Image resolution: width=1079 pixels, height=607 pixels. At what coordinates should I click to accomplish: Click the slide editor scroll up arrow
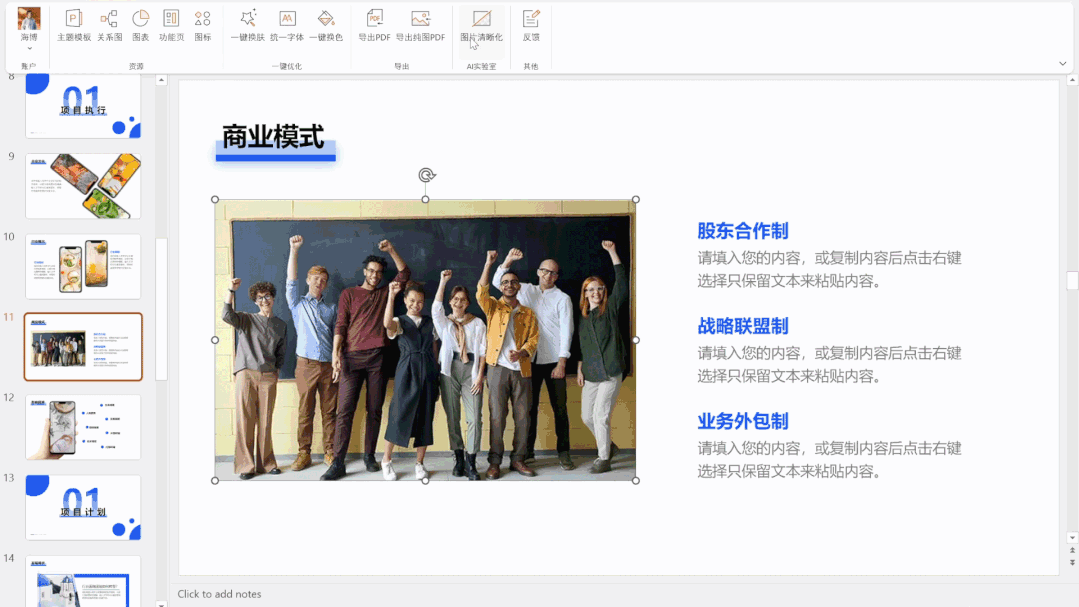1072,81
